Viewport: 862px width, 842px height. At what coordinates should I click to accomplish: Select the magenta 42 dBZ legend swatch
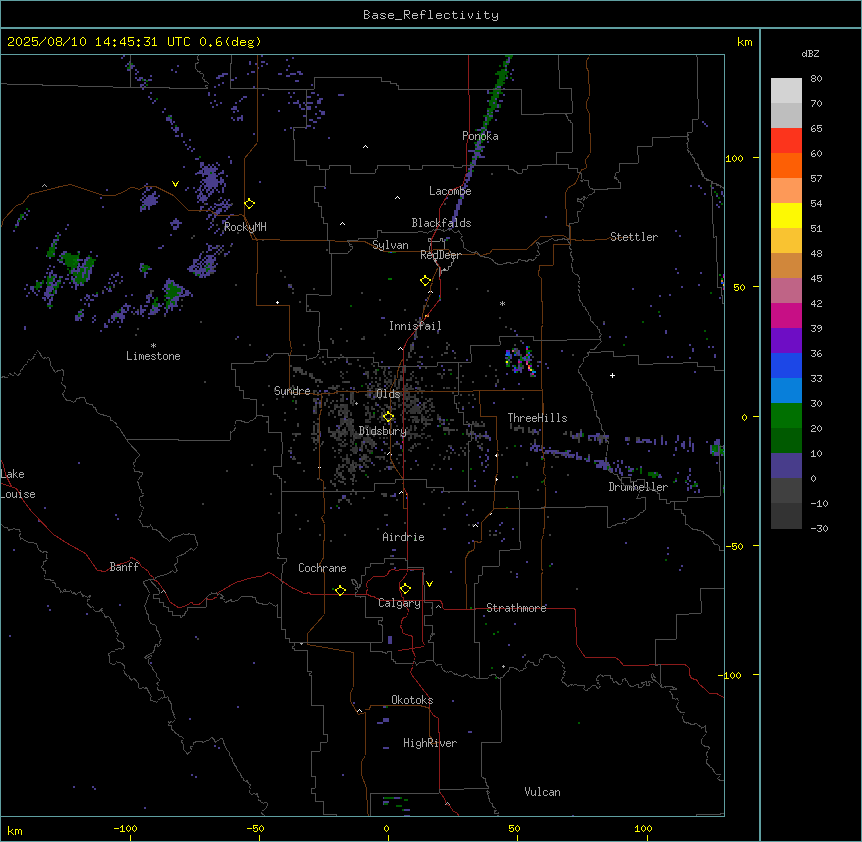point(786,315)
